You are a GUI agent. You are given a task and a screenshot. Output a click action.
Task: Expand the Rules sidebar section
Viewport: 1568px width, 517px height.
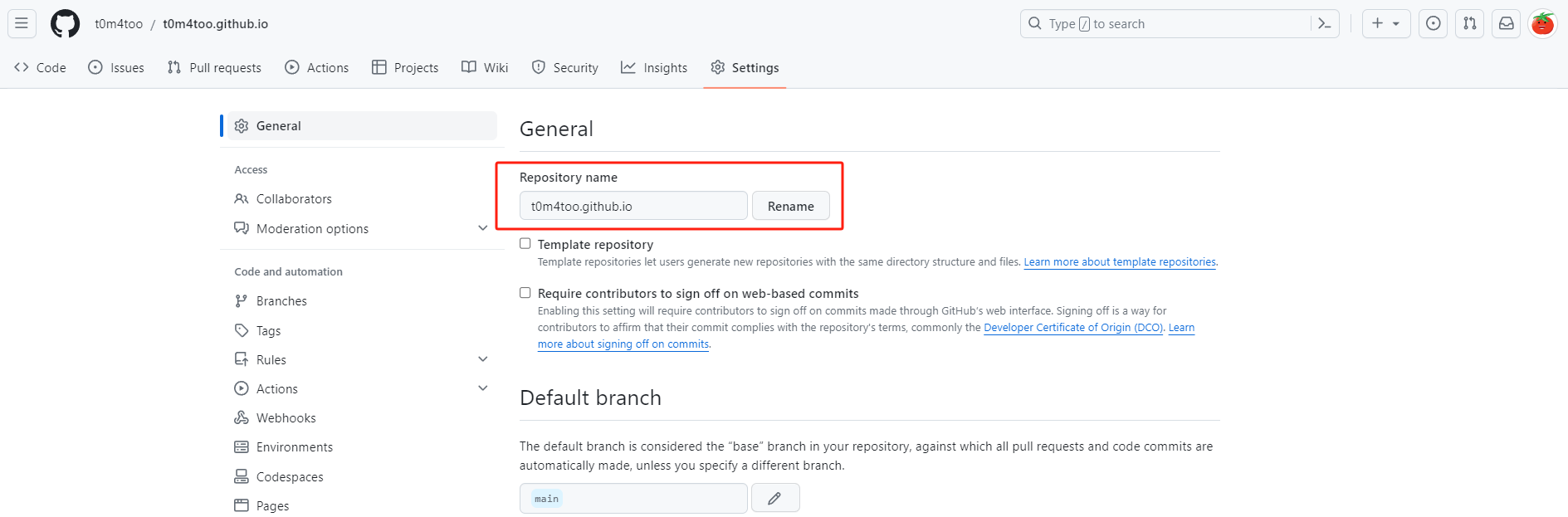point(482,359)
